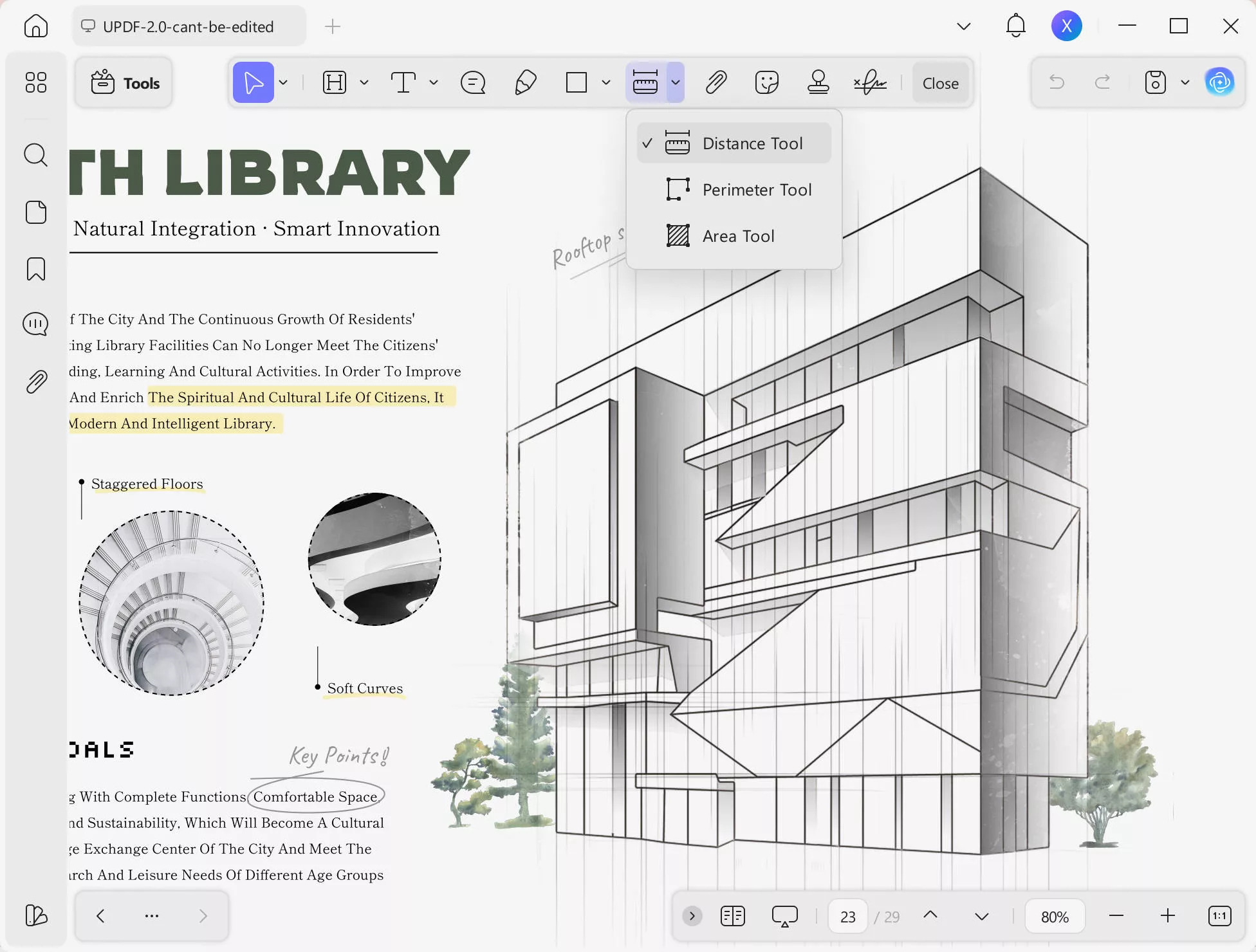
Task: Open the Bookmarks panel in the sidebar
Action: tap(36, 269)
